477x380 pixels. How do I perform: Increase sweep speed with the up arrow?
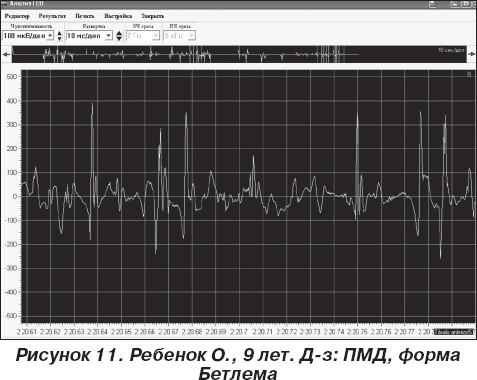pyautogui.click(x=119, y=33)
